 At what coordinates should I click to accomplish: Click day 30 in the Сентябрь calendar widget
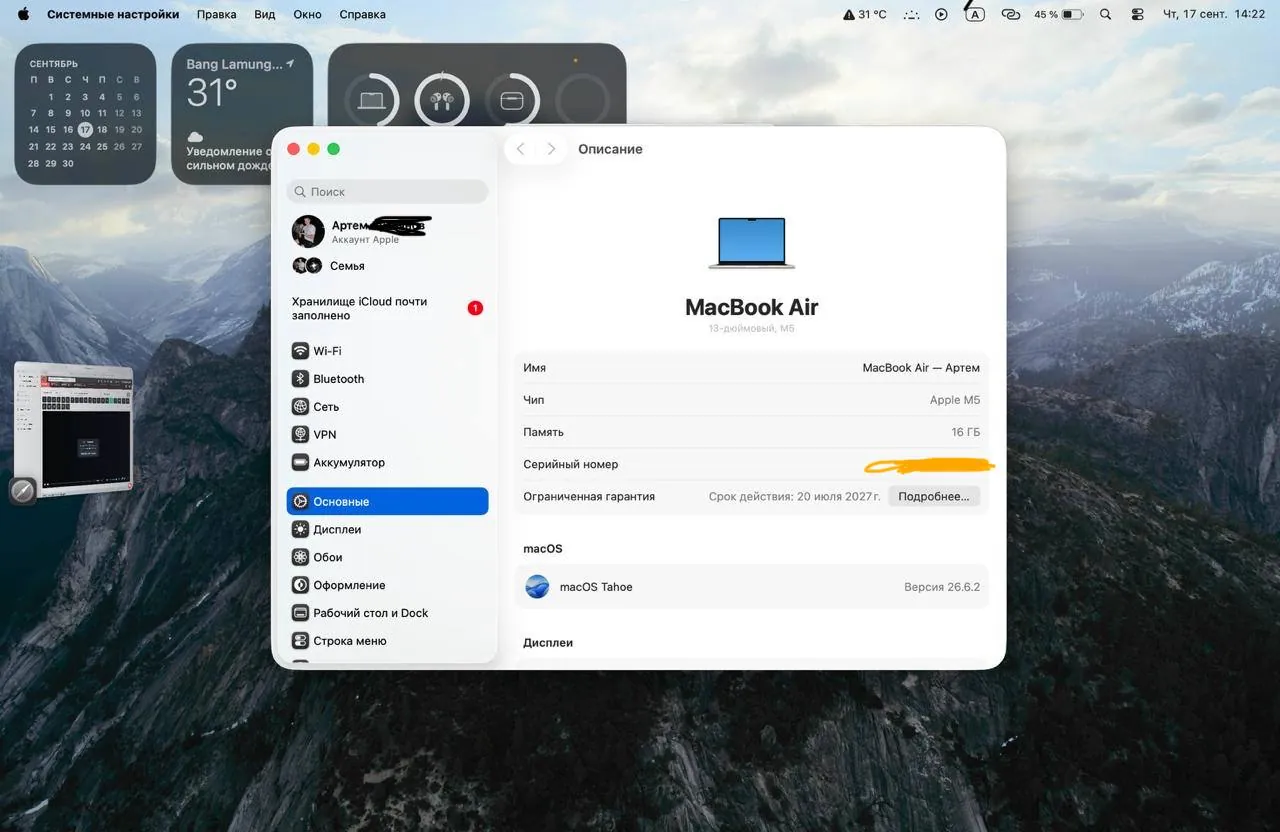click(x=68, y=163)
